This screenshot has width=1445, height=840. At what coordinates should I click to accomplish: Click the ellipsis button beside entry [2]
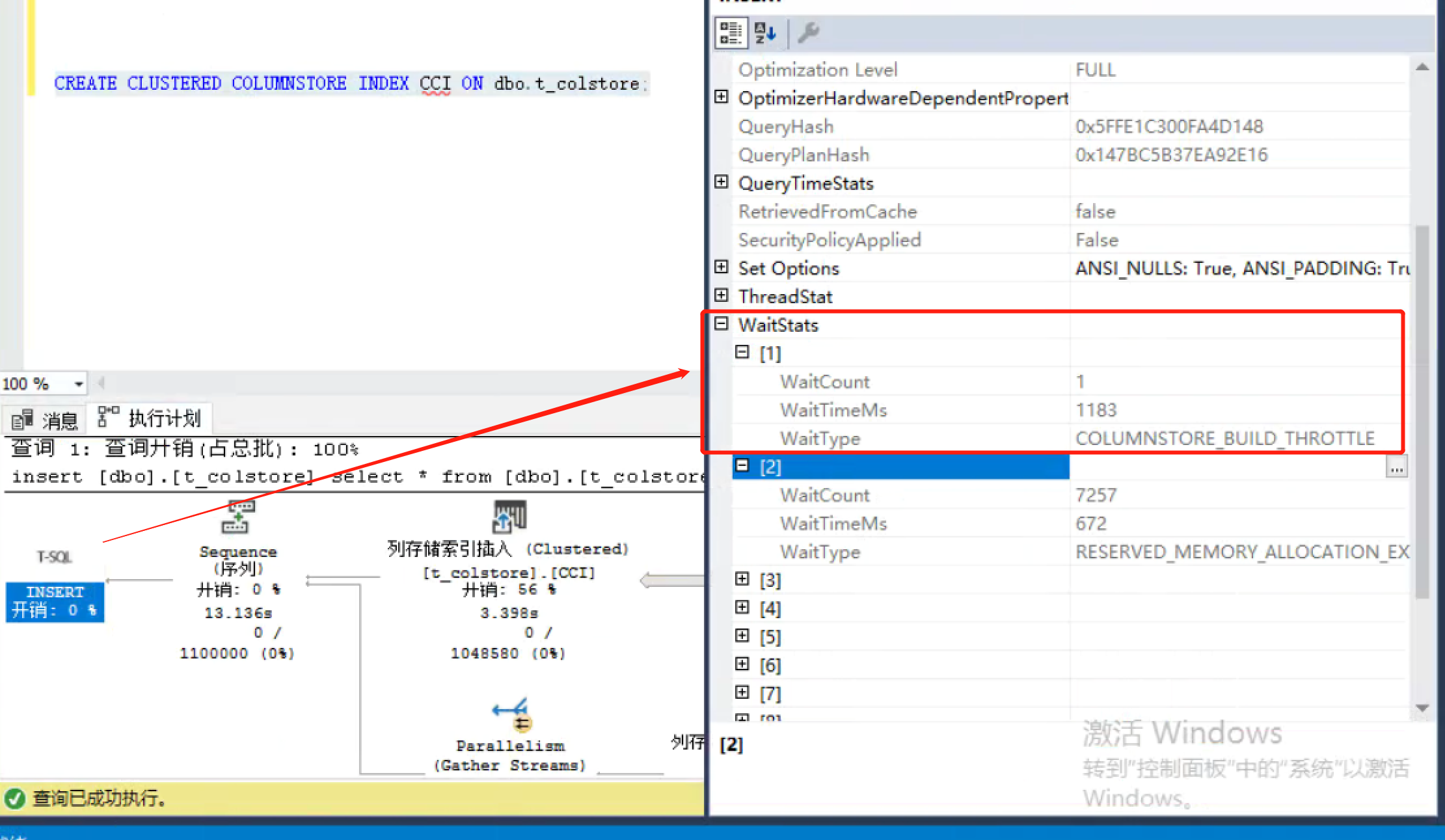click(1397, 467)
